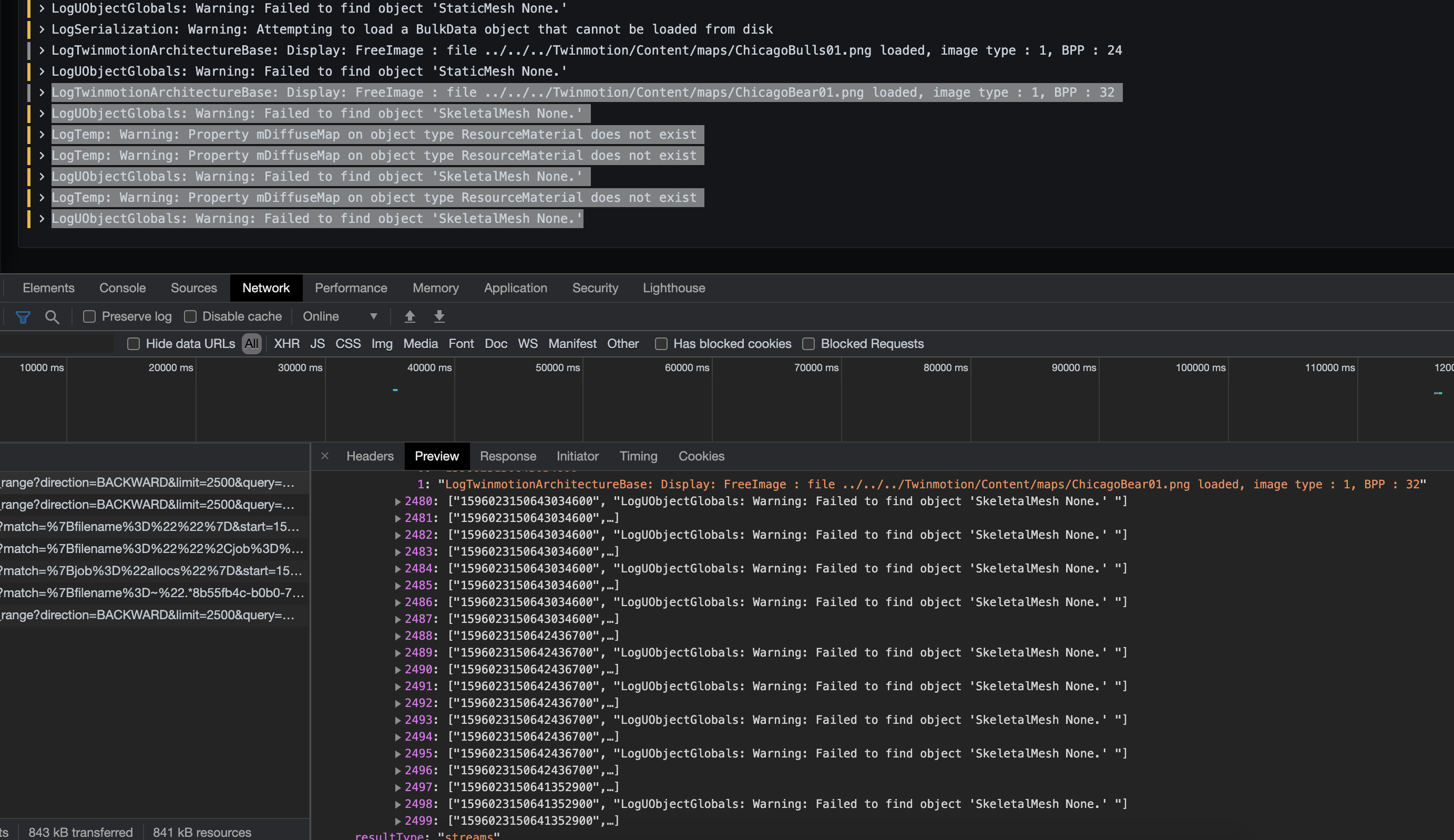Switch to the Console panel

[122, 288]
